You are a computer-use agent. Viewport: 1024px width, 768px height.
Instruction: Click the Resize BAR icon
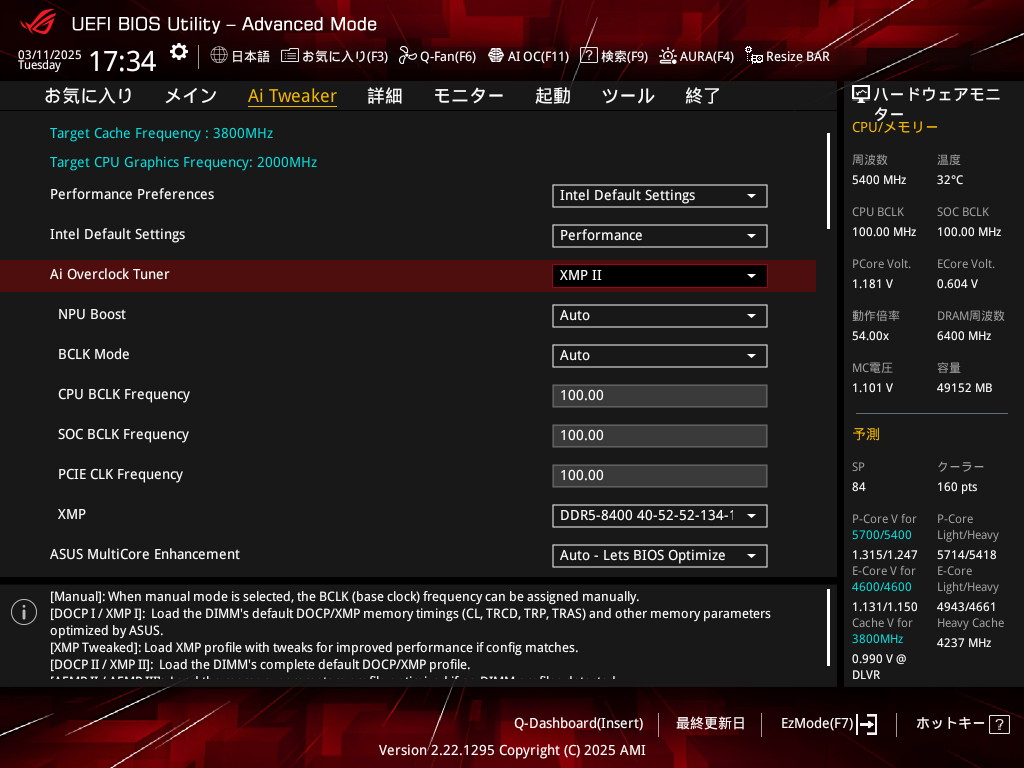(754, 56)
